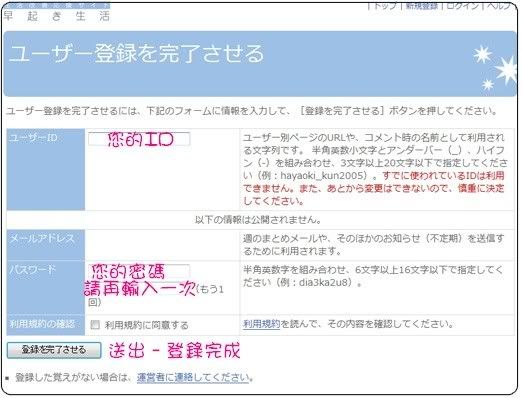Click the 以下の情報は公開されません notice text
This screenshot has height=398, width=522.
[258, 220]
